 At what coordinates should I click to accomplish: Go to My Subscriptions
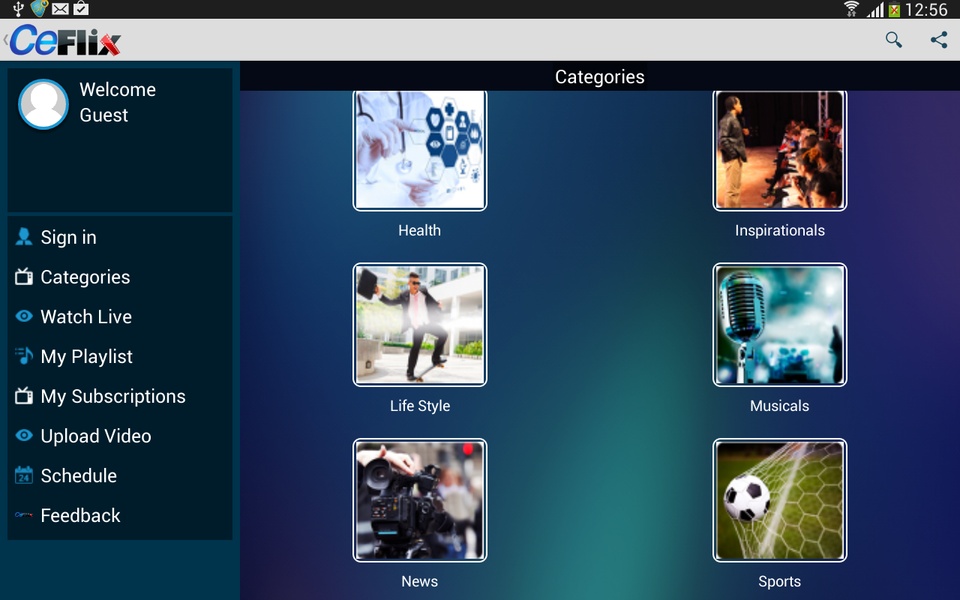point(119,396)
